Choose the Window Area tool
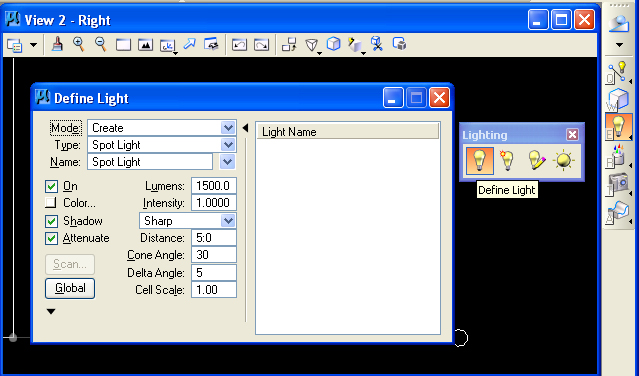639x376 pixels. [123, 45]
